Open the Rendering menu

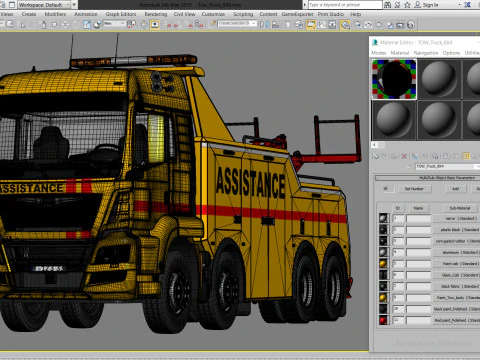[x=156, y=14]
